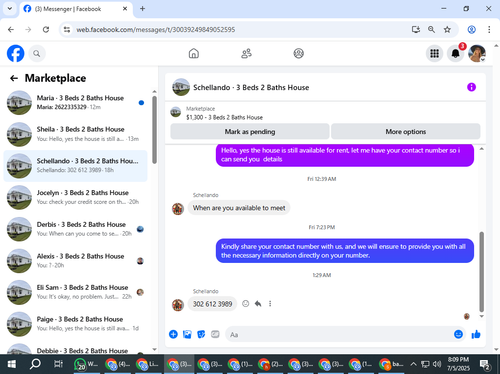Click the volume speaker tray icon

click(437, 364)
